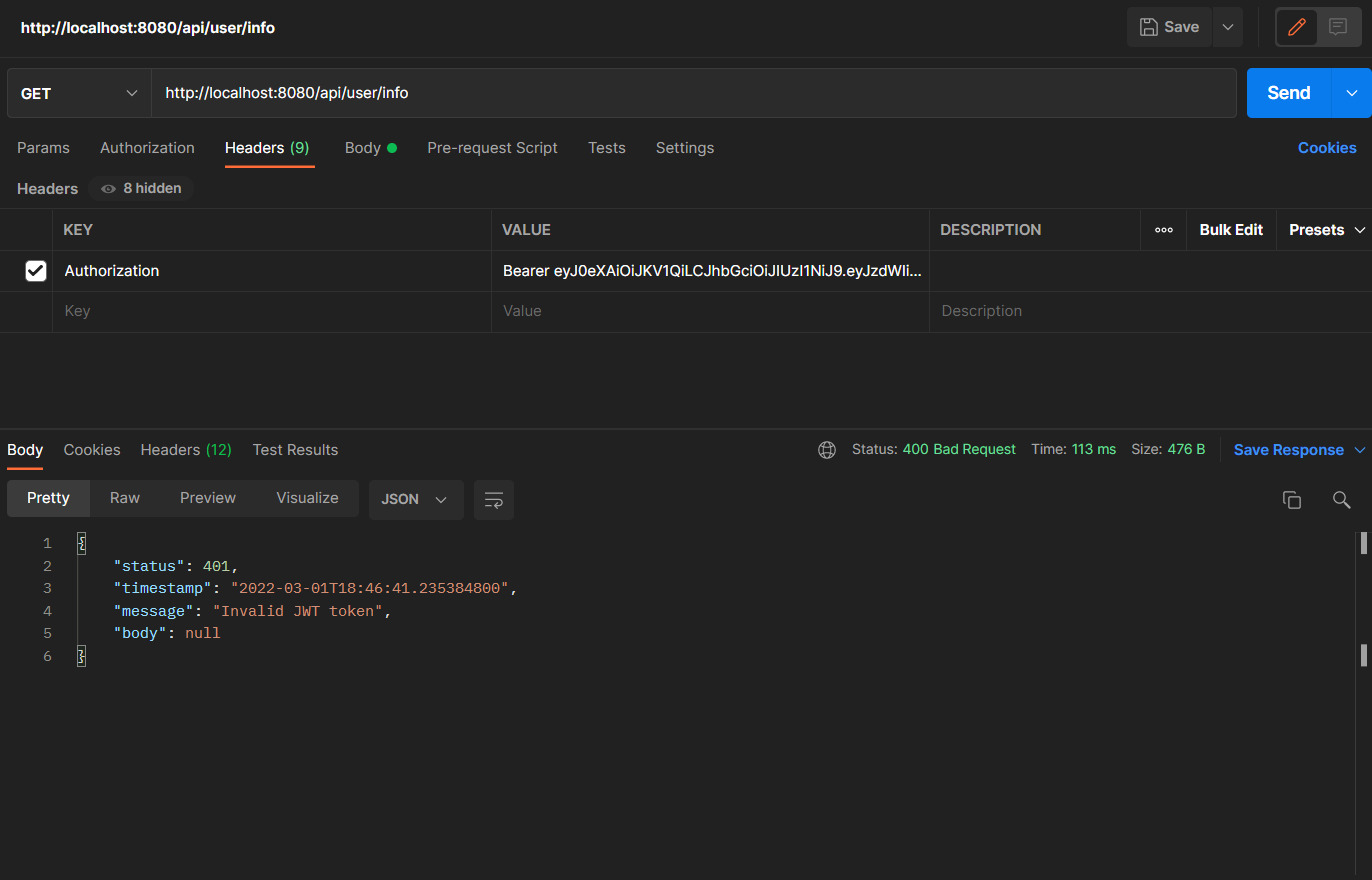
Task: Click Bulk Edit
Action: pyautogui.click(x=1231, y=230)
